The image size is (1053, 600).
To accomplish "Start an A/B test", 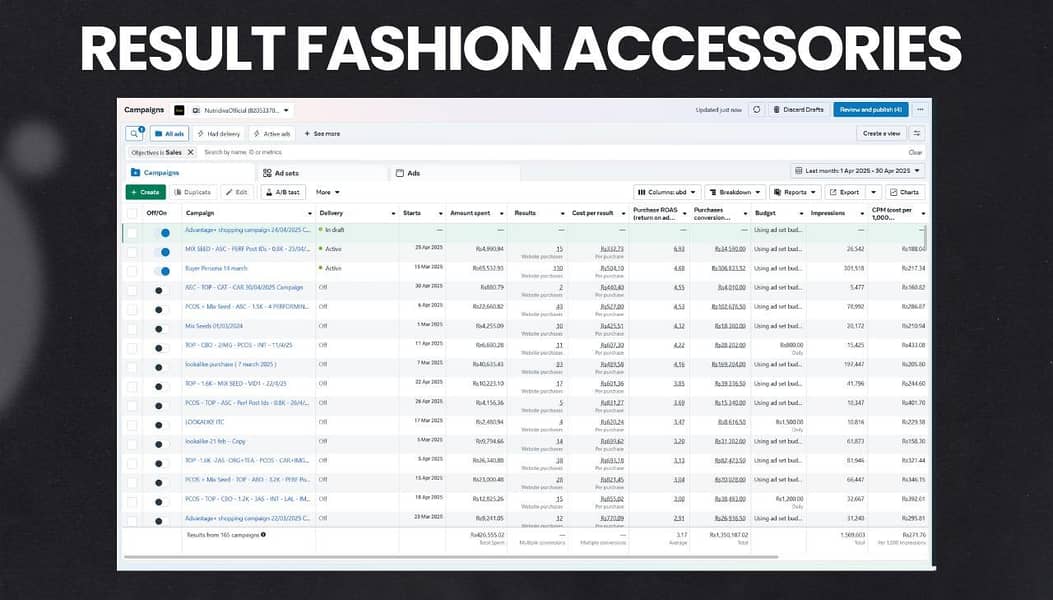I will coord(283,192).
